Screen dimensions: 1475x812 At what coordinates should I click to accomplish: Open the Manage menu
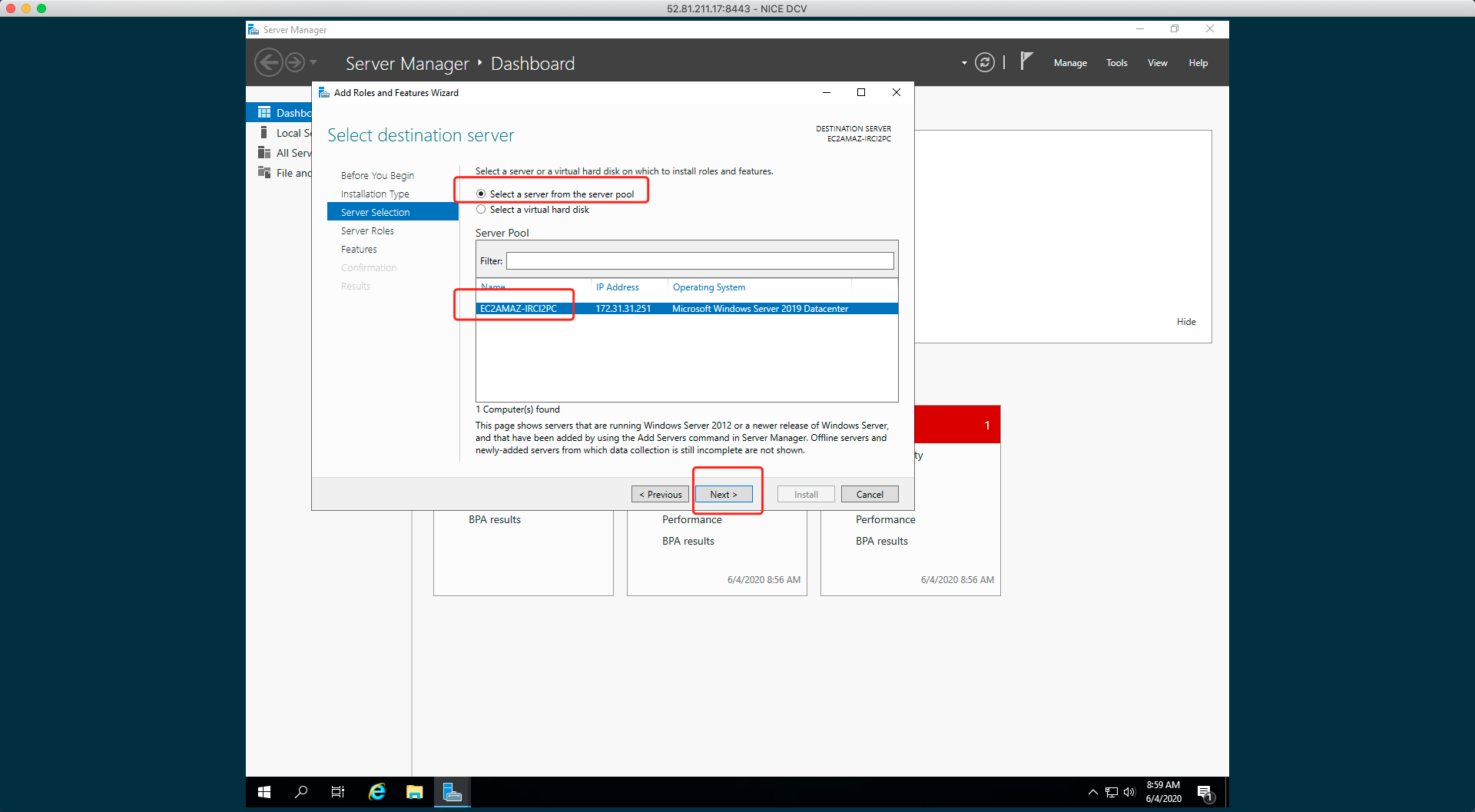point(1069,63)
